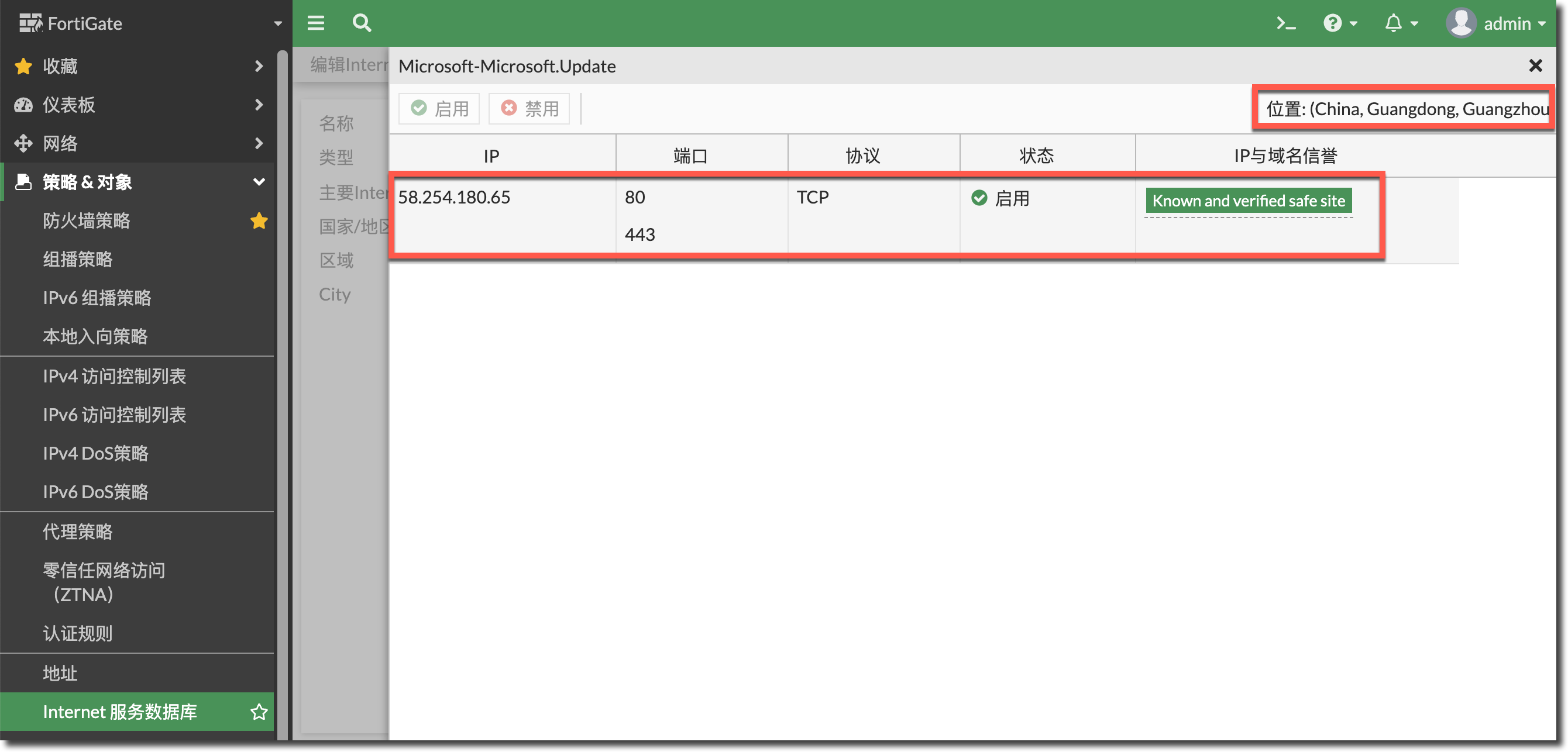Select the 地址 menu entry
Viewport: 1568px width, 752px height.
click(60, 673)
